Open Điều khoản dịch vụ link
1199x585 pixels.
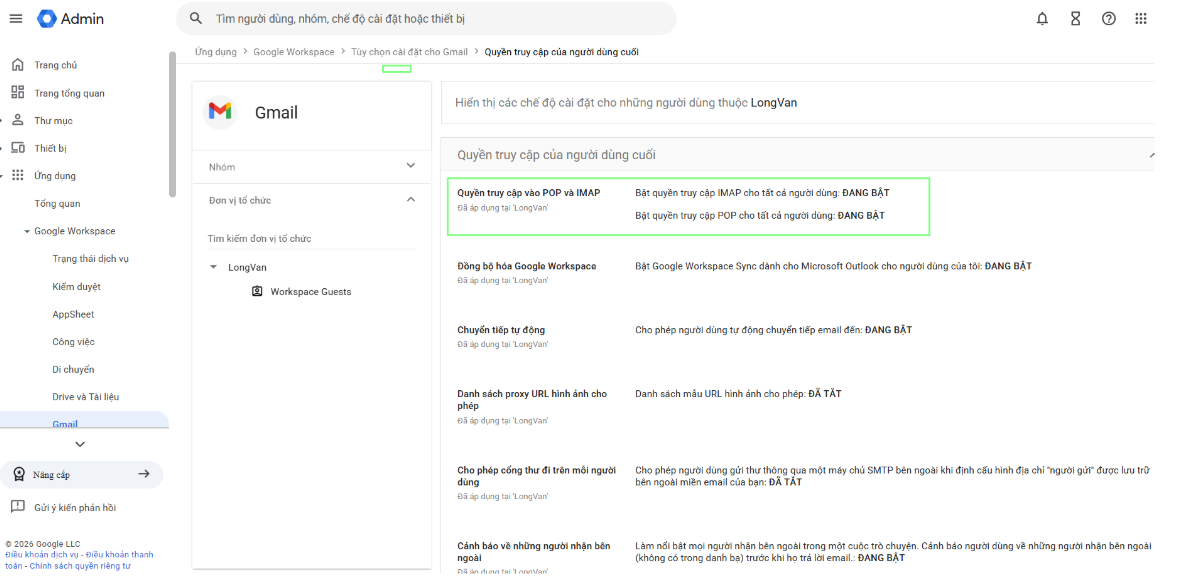pyautogui.click(x=42, y=554)
